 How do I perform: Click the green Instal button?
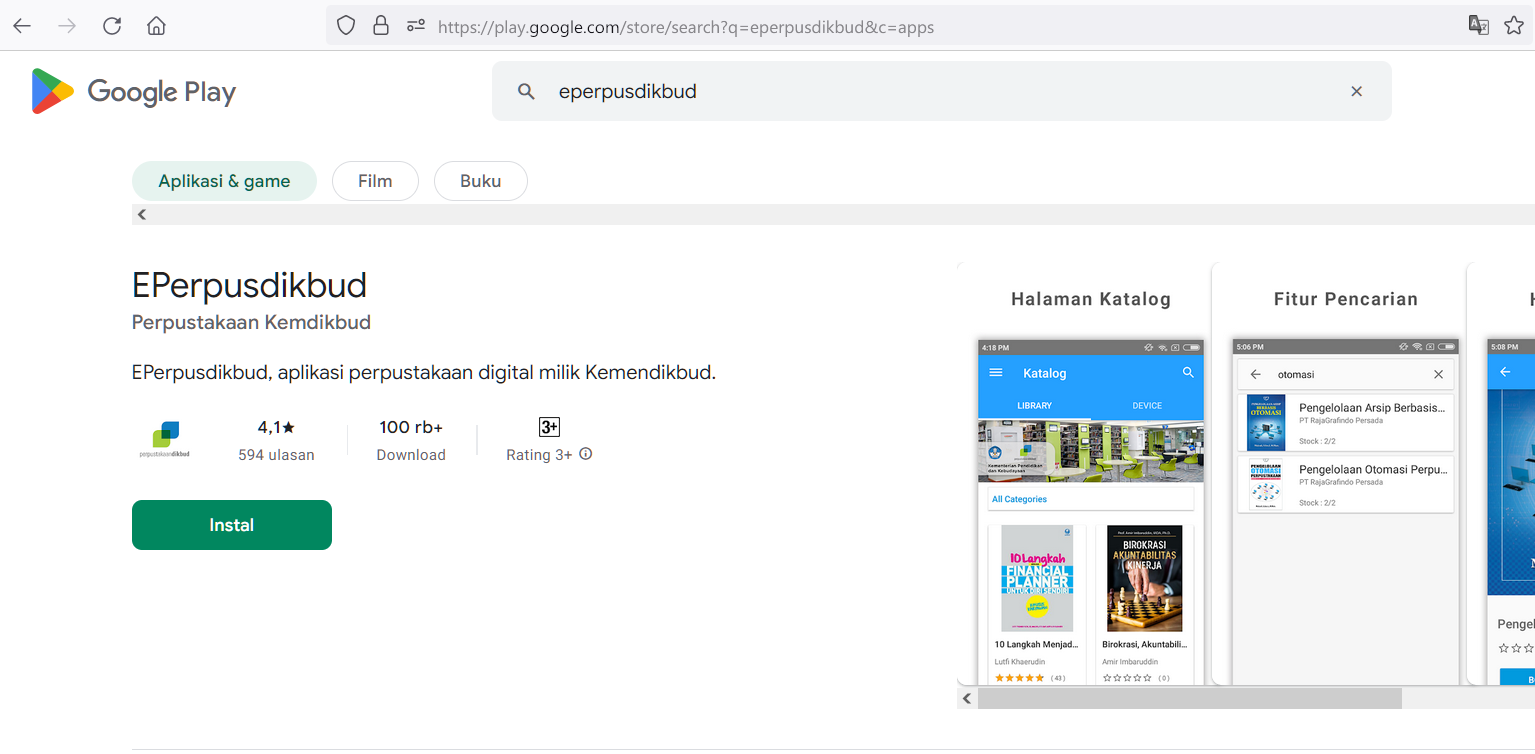click(x=232, y=525)
